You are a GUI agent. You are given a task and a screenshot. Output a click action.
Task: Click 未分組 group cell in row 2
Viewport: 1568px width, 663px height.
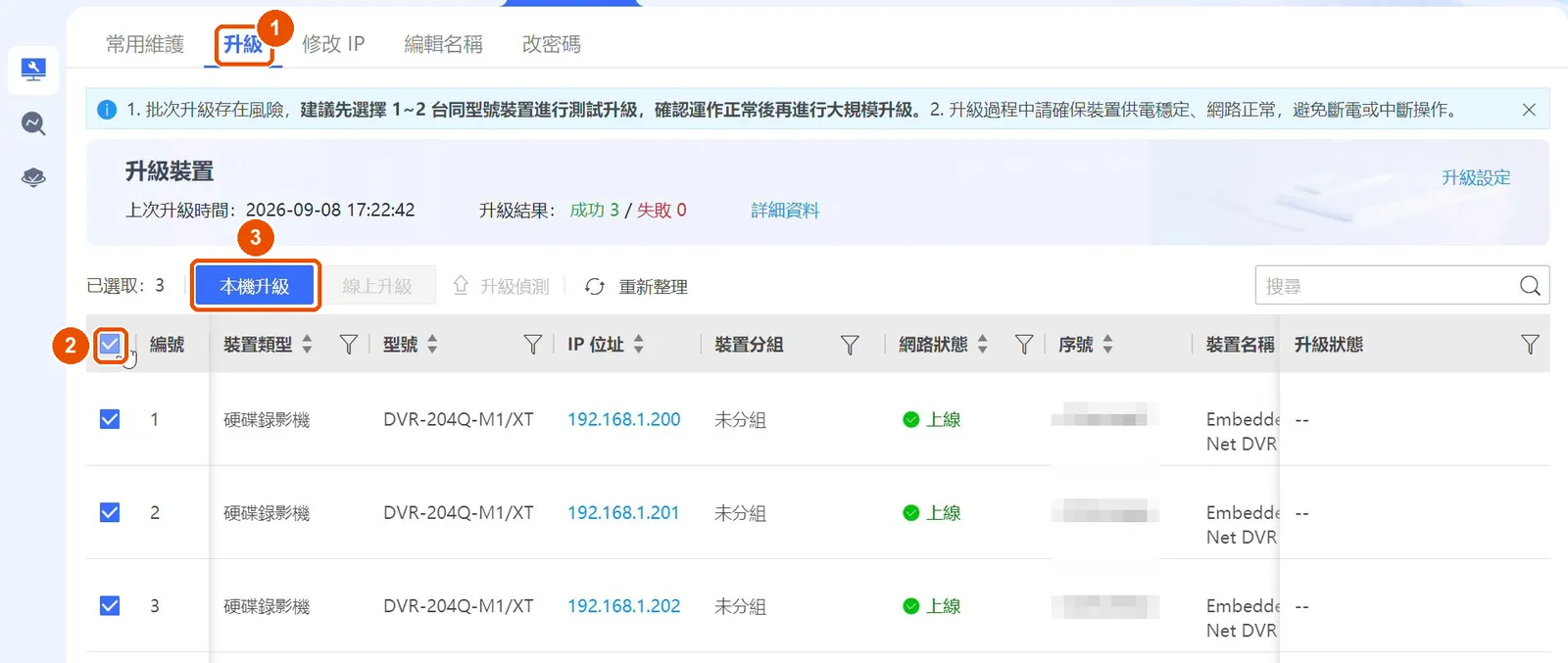click(x=740, y=512)
